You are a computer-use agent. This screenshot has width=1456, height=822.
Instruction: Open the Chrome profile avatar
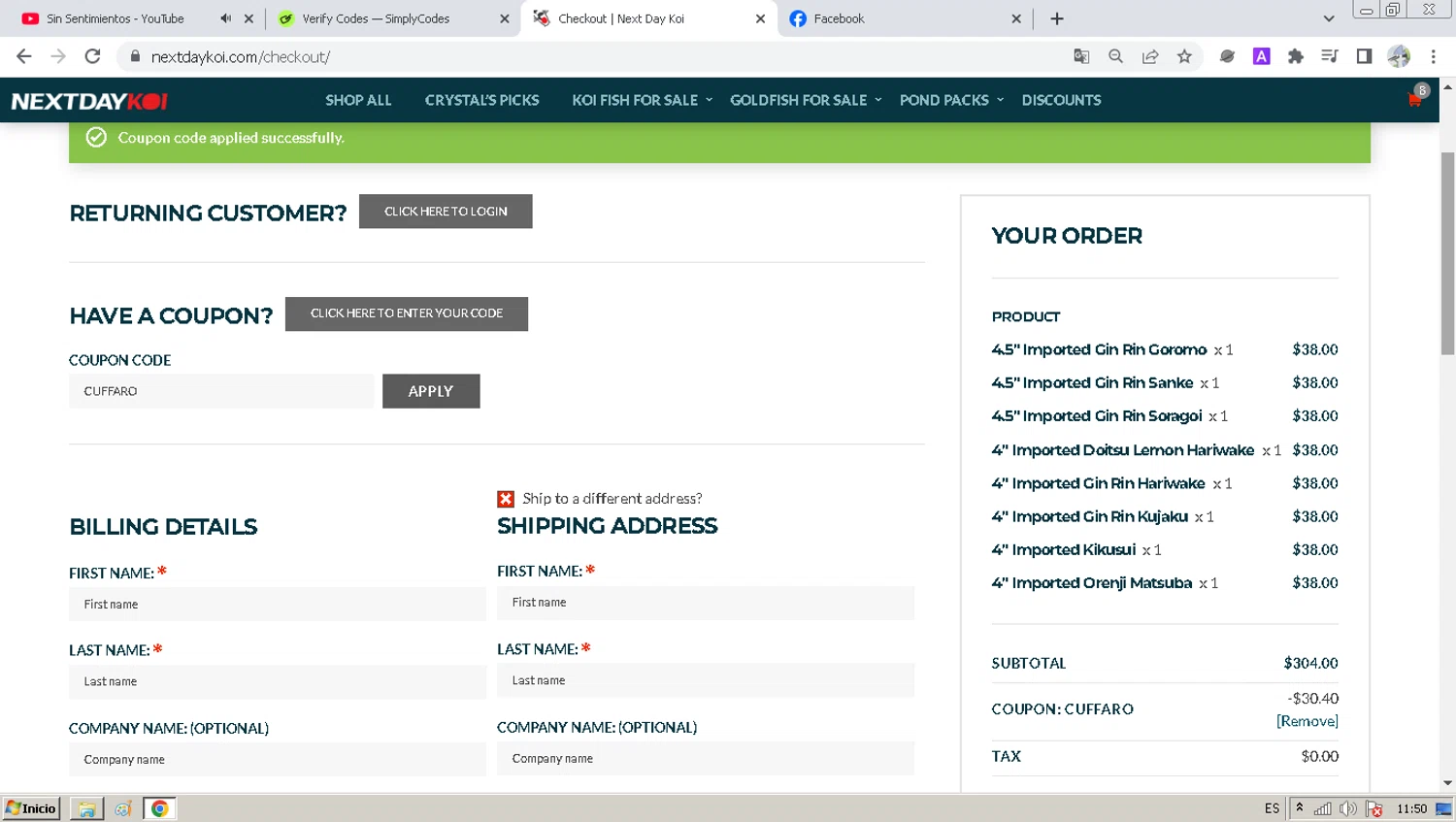pos(1399,56)
